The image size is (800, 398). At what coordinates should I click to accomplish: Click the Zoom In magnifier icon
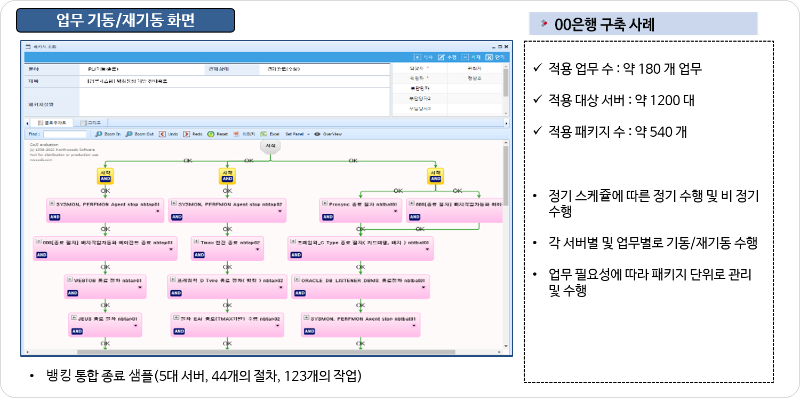pos(99,134)
